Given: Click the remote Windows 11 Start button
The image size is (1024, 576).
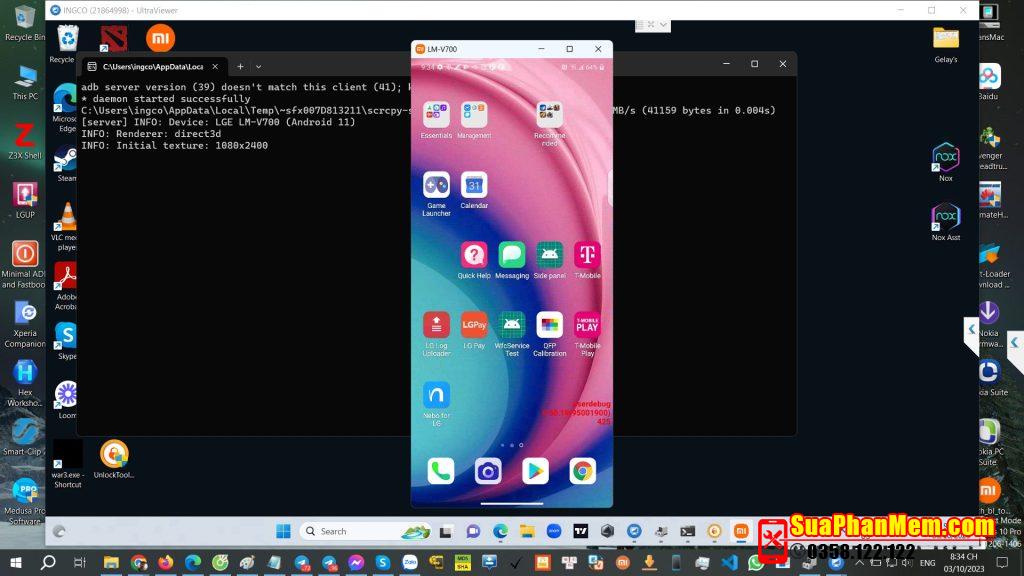Looking at the screenshot, I should coord(283,531).
